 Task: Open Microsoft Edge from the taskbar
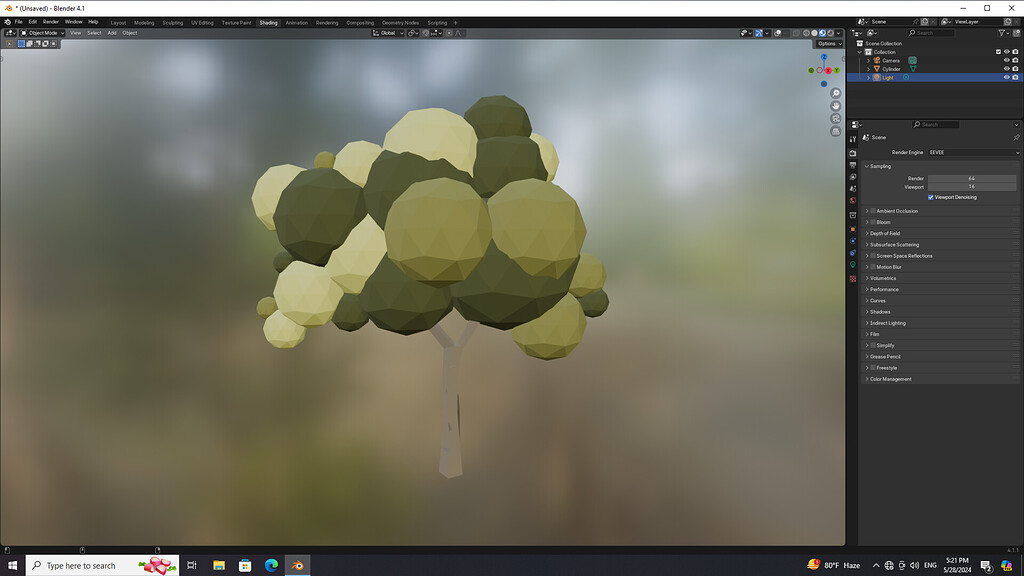click(x=271, y=566)
